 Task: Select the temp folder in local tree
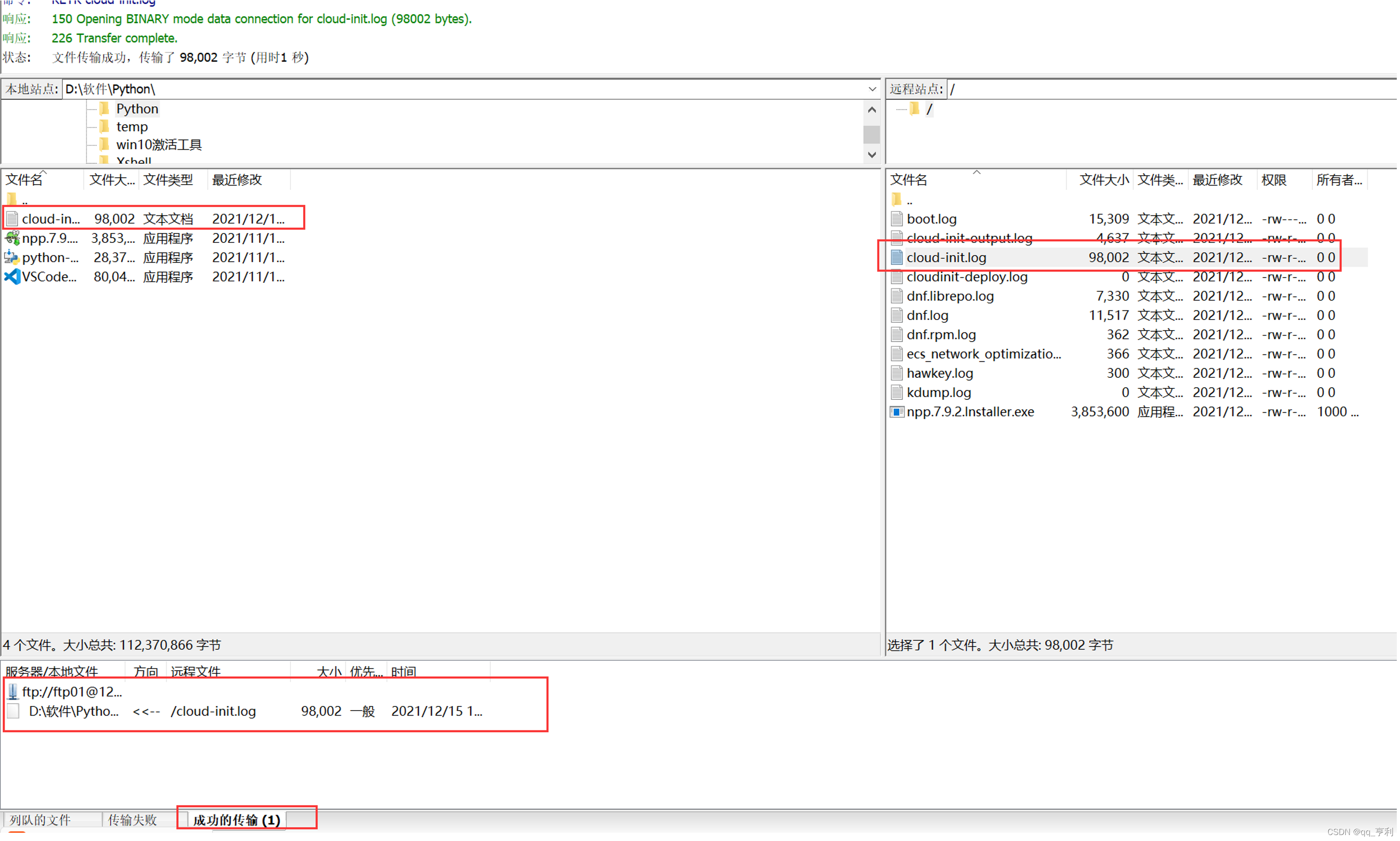tap(131, 127)
